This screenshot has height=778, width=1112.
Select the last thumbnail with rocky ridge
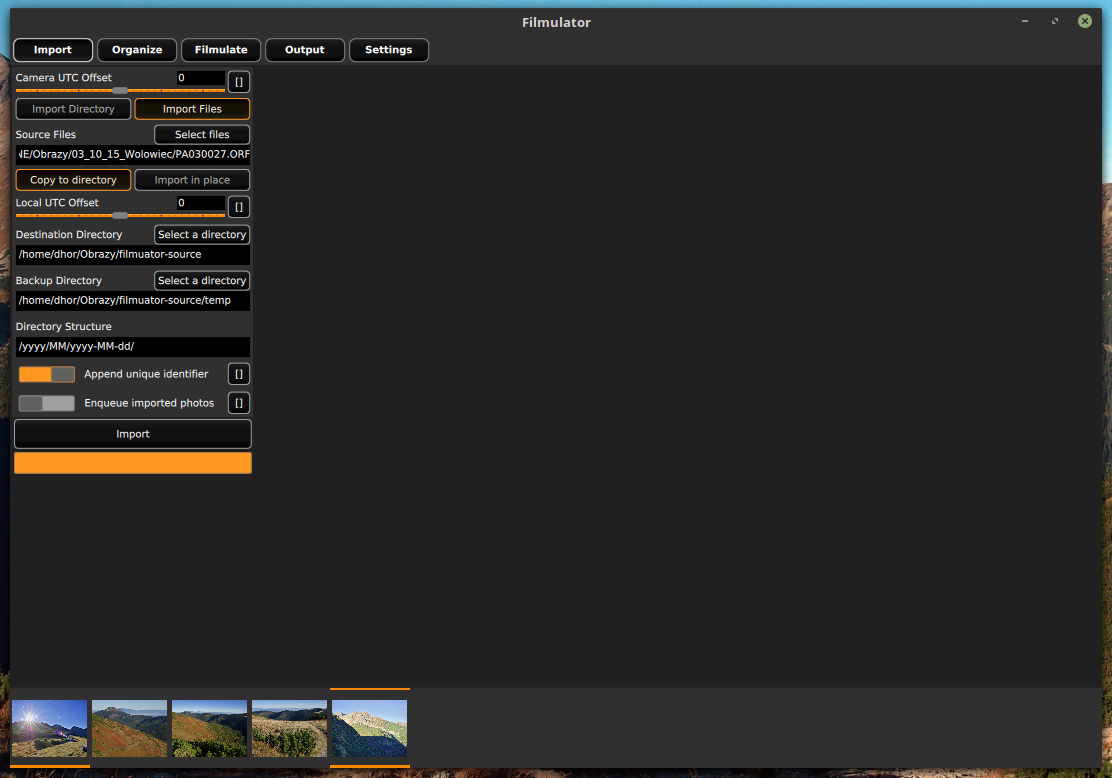click(369, 728)
